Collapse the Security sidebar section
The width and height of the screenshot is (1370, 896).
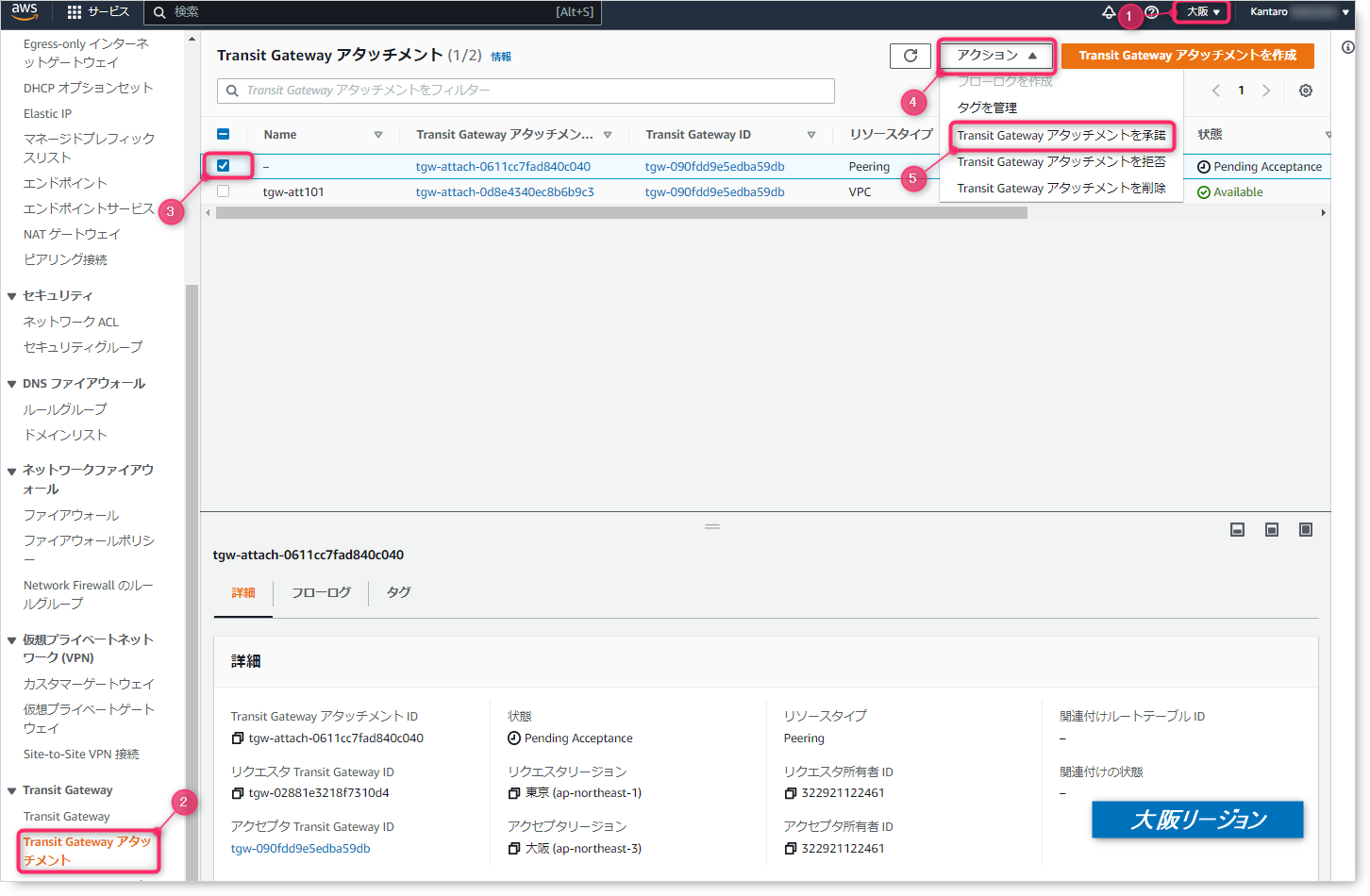pyautogui.click(x=12, y=296)
